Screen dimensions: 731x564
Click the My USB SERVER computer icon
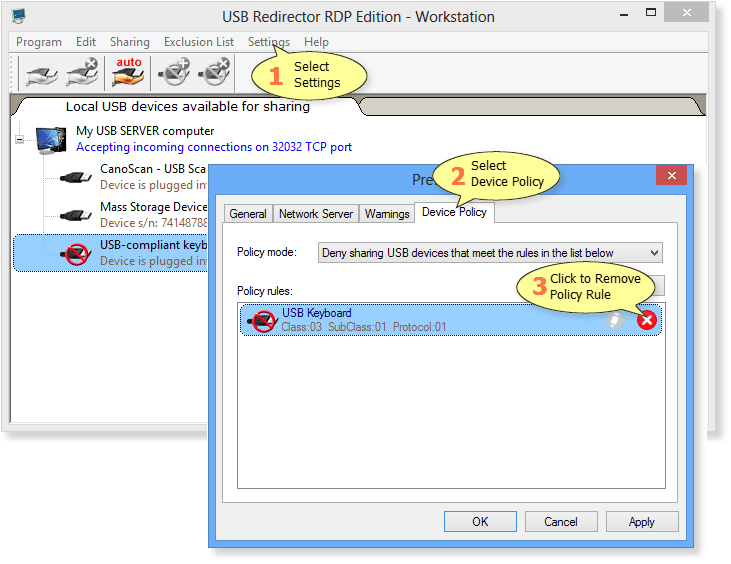[x=51, y=139]
